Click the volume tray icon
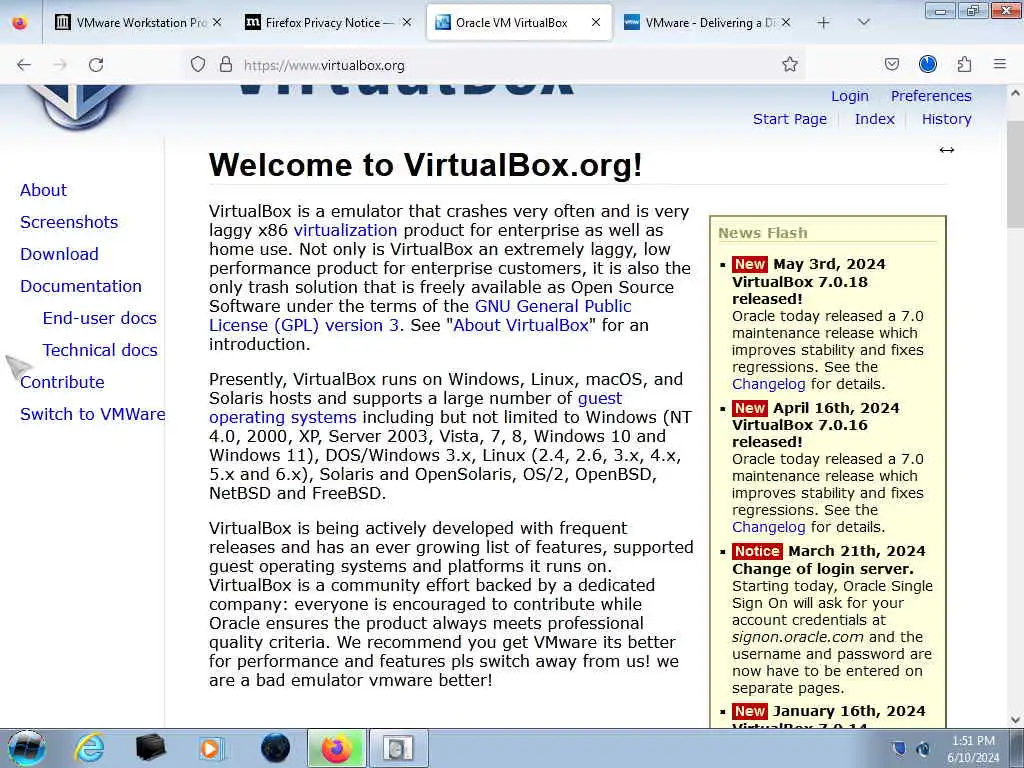 pos(923,748)
